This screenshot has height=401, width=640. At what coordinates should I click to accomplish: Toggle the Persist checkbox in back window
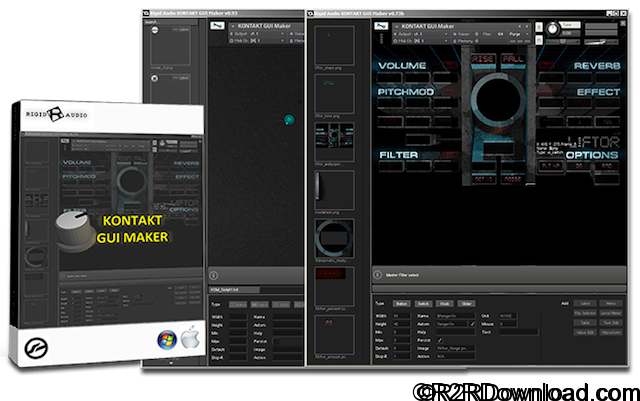276,341
